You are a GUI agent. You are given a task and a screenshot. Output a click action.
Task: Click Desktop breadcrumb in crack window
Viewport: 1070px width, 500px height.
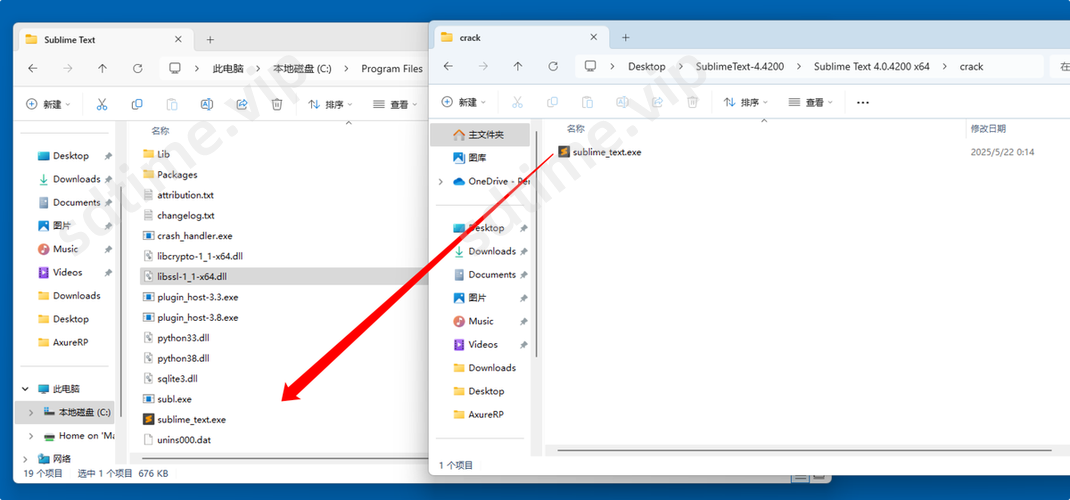(647, 67)
